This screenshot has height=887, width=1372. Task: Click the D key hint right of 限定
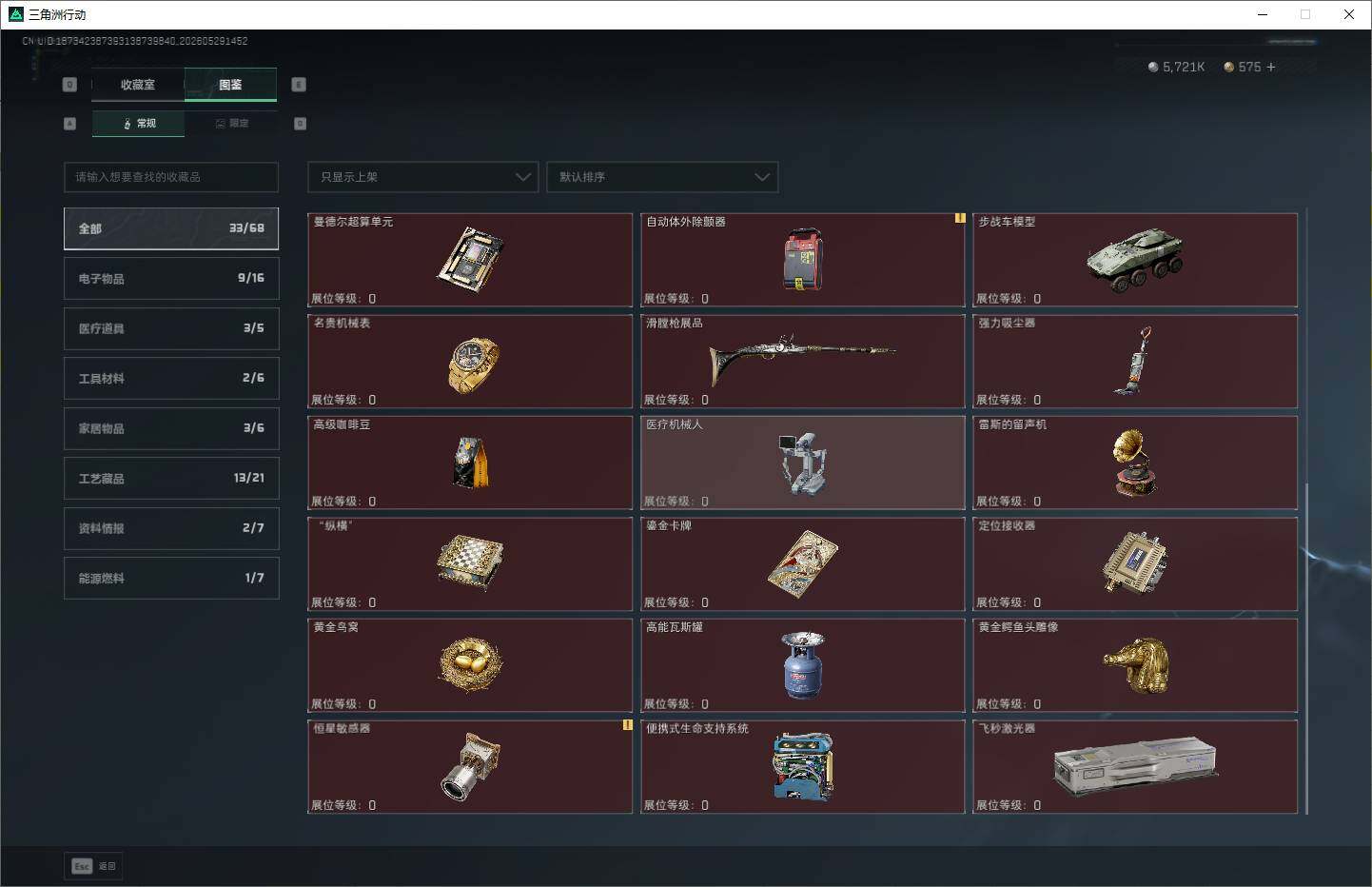[300, 124]
